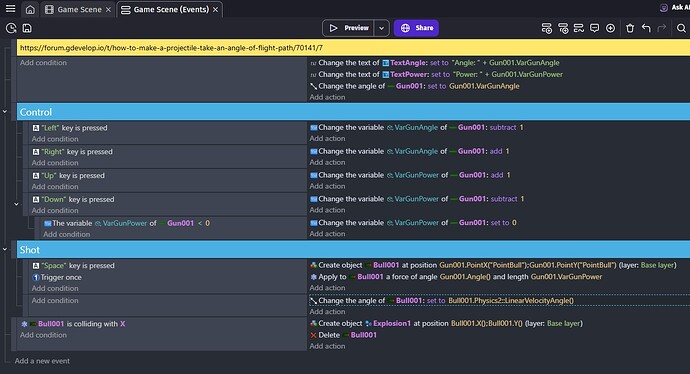
Task: Click the keyboard icon of the "Left" key condition
Action: 36,128
